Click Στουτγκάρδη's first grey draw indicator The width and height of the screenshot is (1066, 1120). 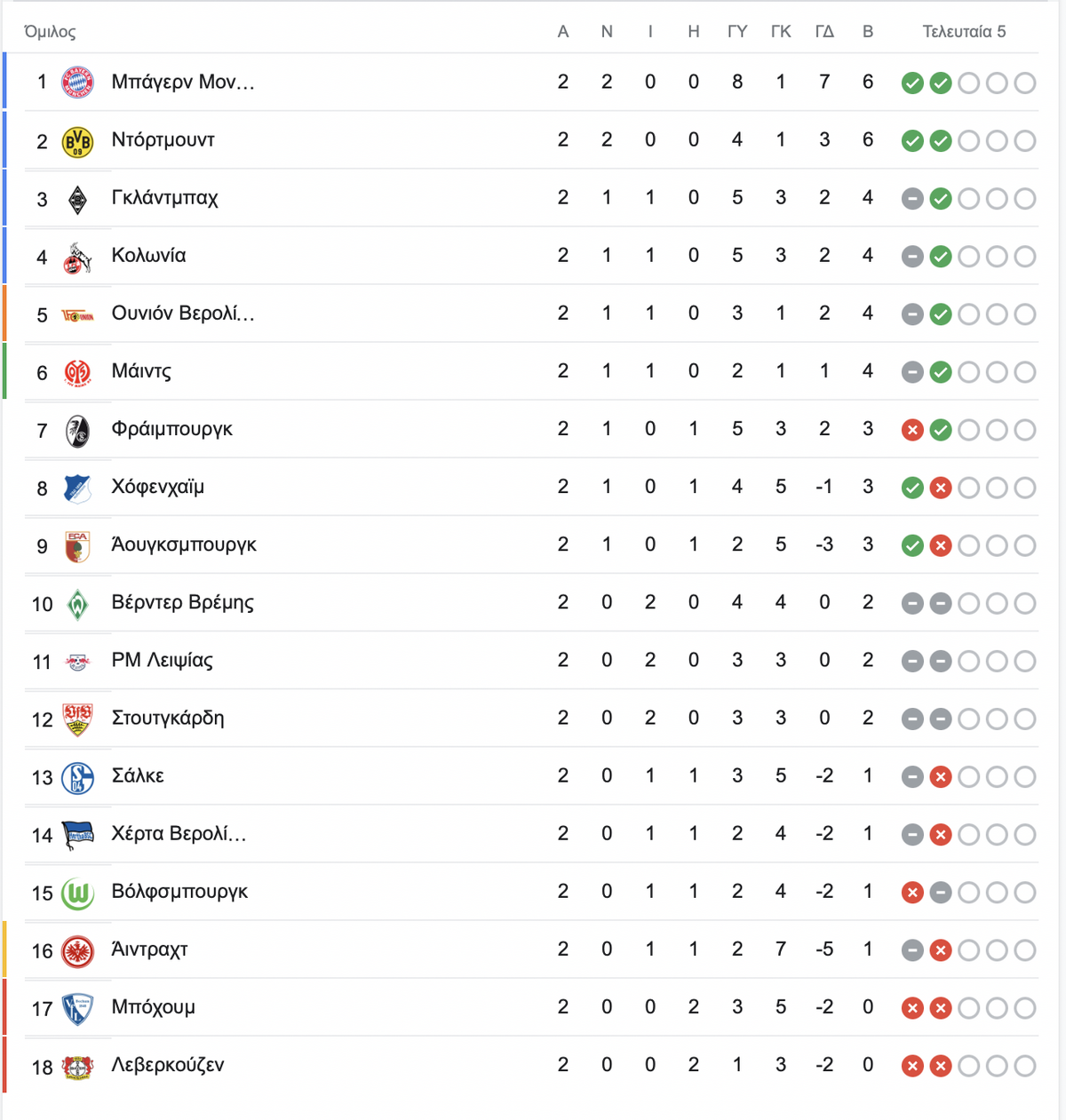coord(912,719)
